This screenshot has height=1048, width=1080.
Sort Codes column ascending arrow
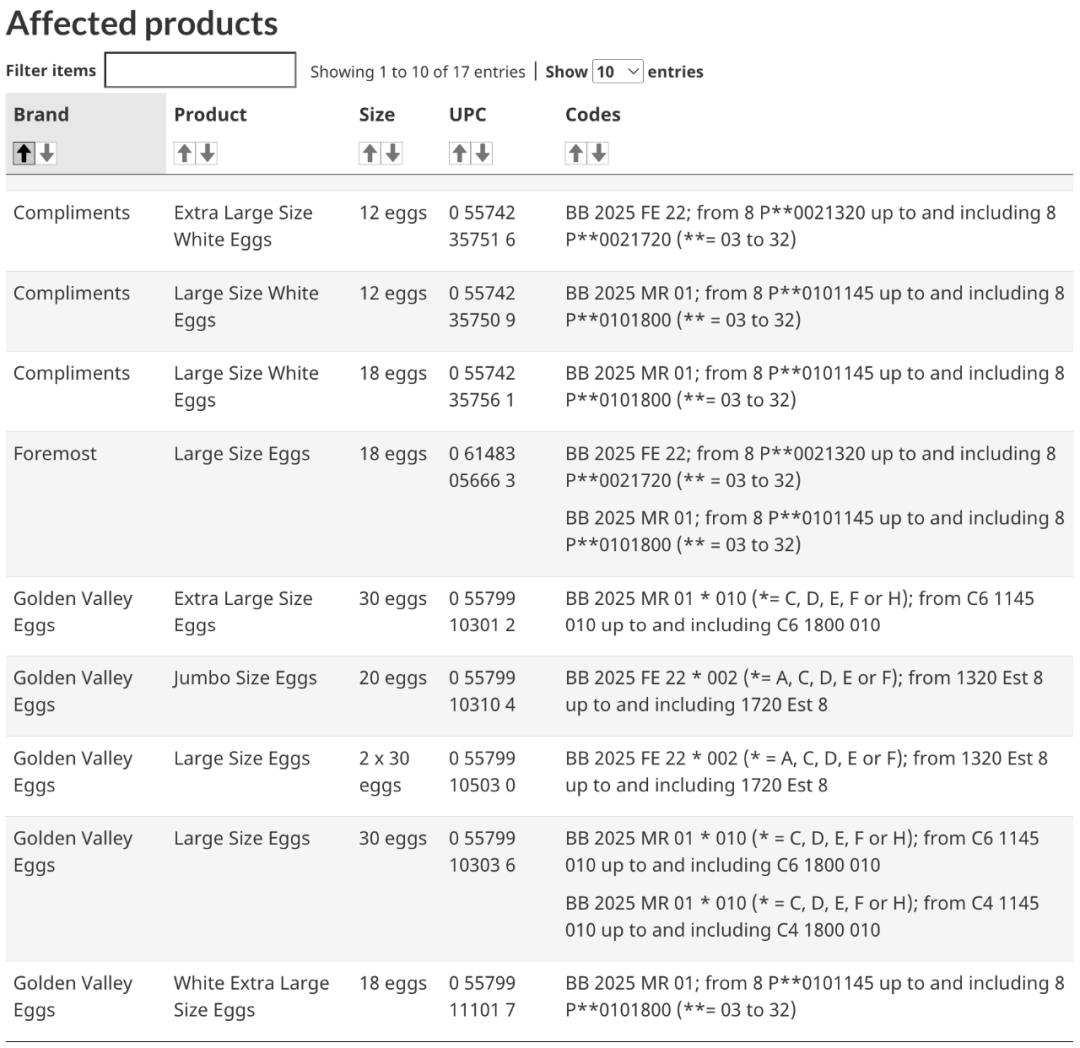pyautogui.click(x=575, y=153)
